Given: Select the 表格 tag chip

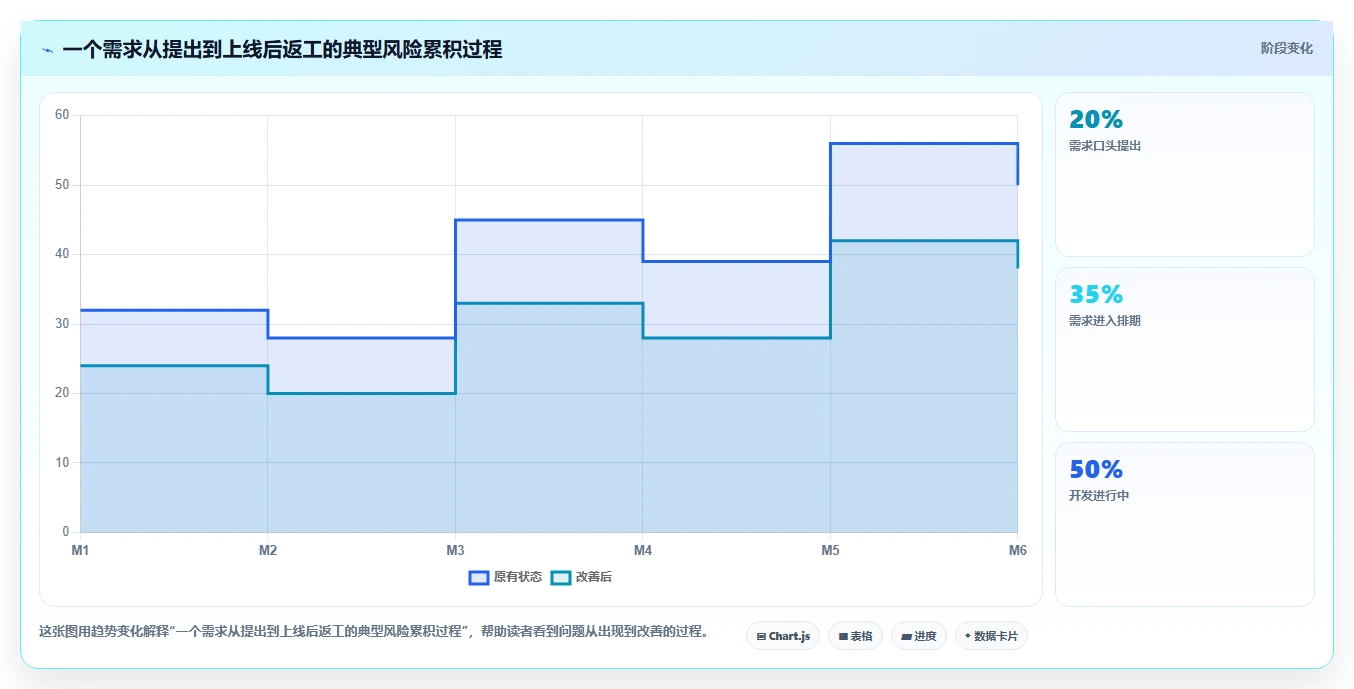Looking at the screenshot, I should [855, 636].
